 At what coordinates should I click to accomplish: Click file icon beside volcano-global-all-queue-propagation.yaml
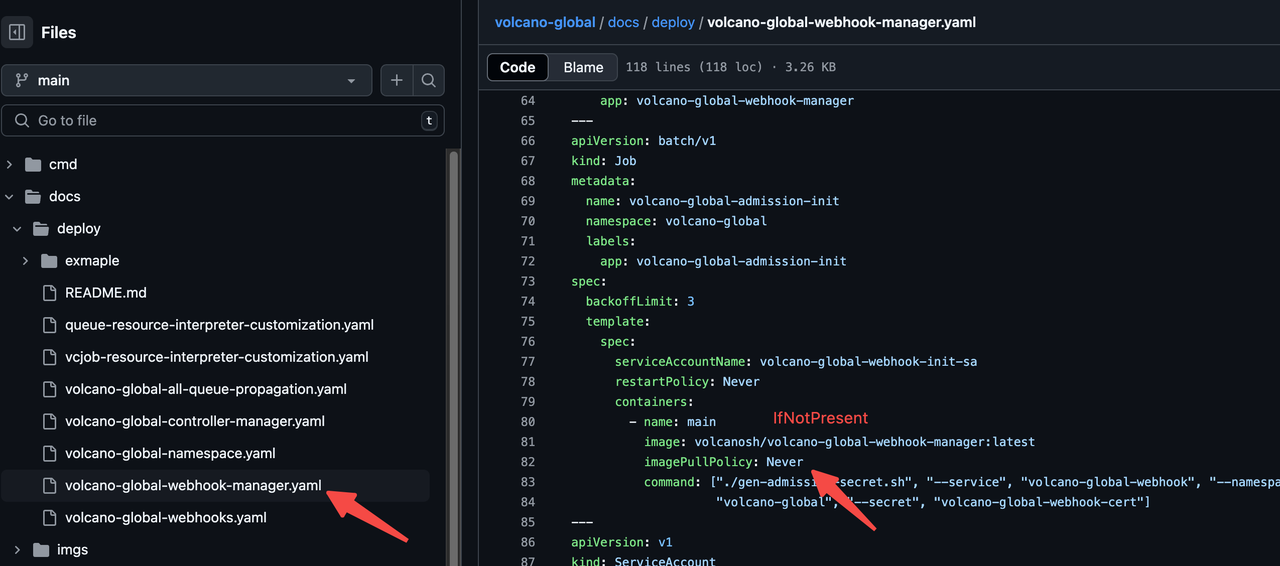[49, 388]
